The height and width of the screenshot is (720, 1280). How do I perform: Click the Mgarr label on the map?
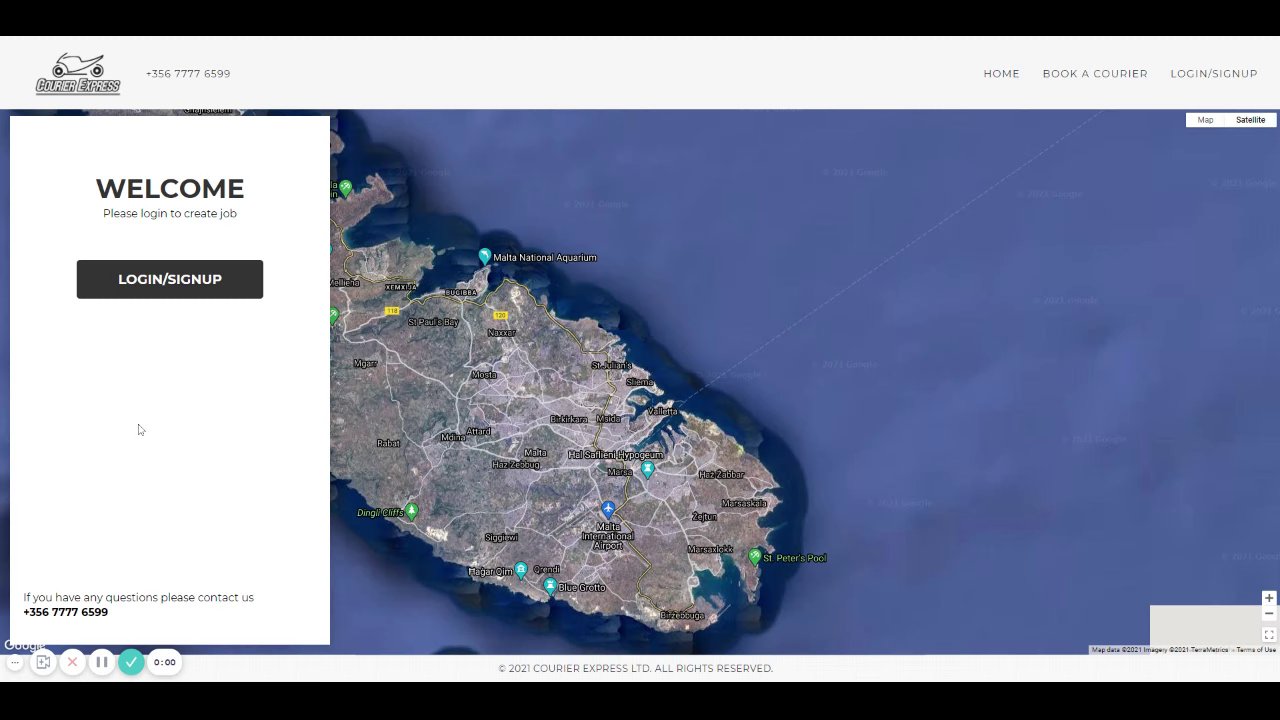tap(365, 363)
